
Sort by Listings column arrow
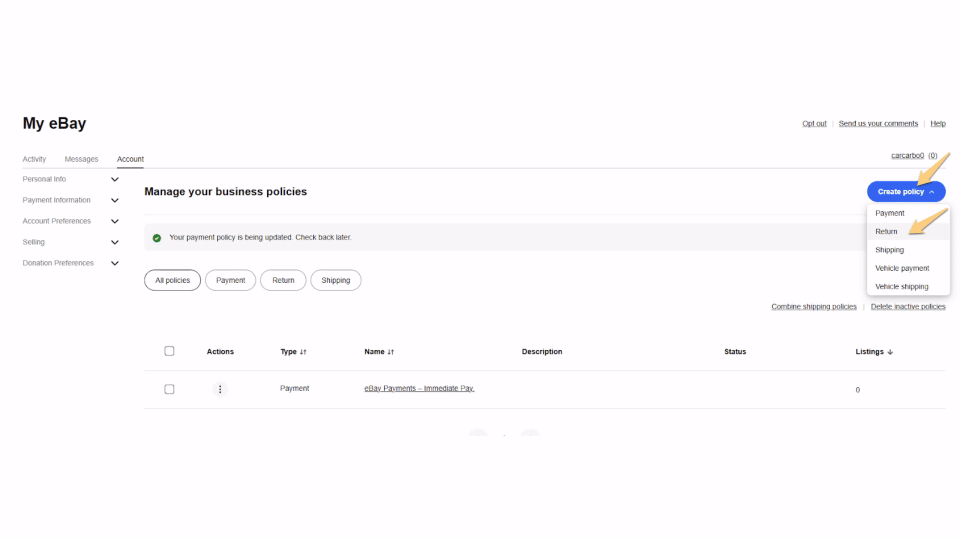coord(890,352)
